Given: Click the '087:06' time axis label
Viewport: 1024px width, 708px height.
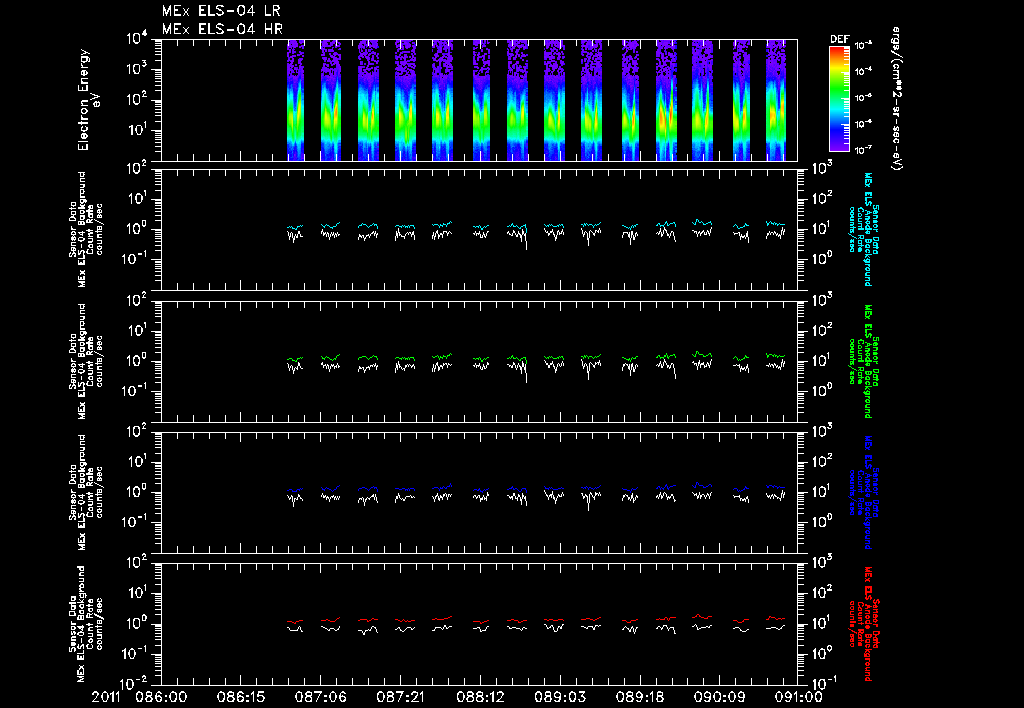Looking at the screenshot, I should point(321,697).
